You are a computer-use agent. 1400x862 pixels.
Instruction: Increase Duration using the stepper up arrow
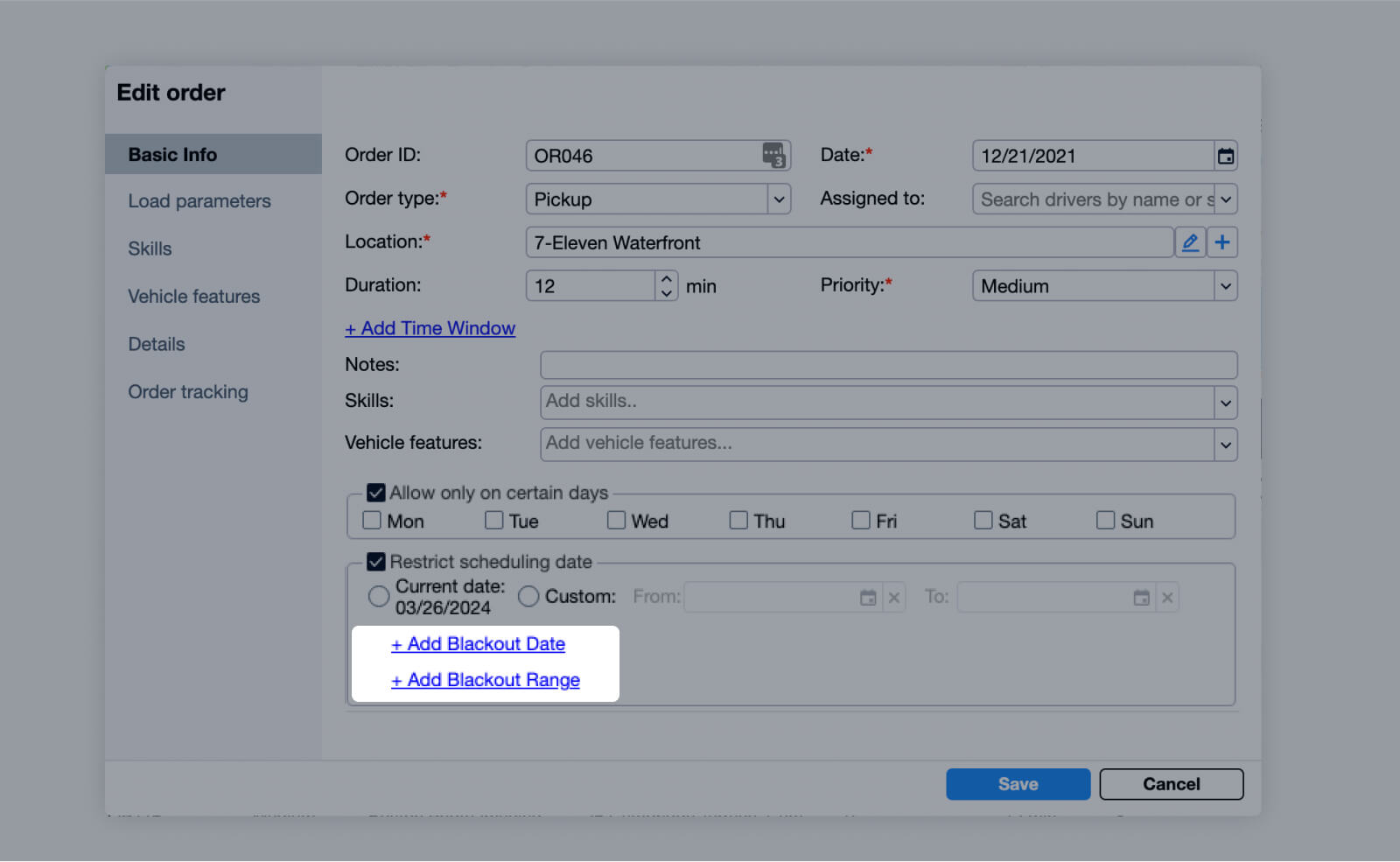coord(667,279)
